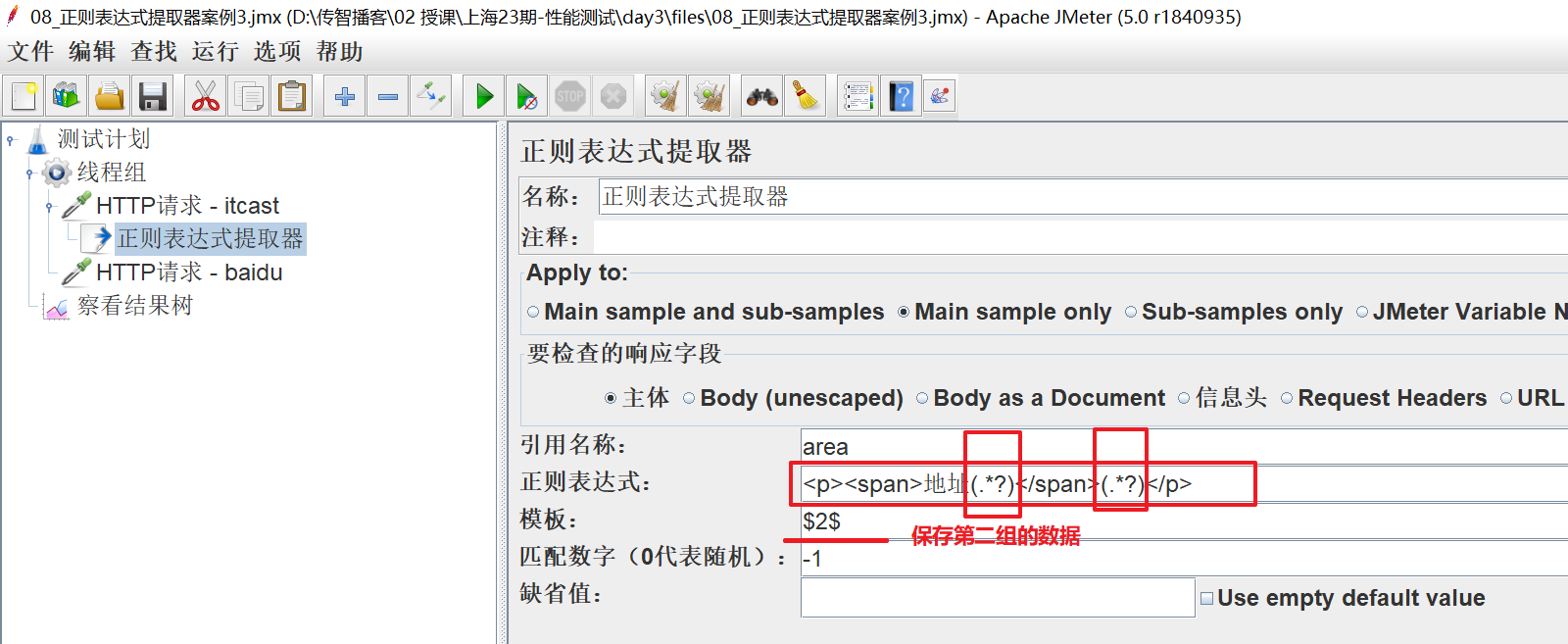Click the Reset Search yellow broom icon
Image resolution: width=1568 pixels, height=644 pixels.
[x=806, y=96]
